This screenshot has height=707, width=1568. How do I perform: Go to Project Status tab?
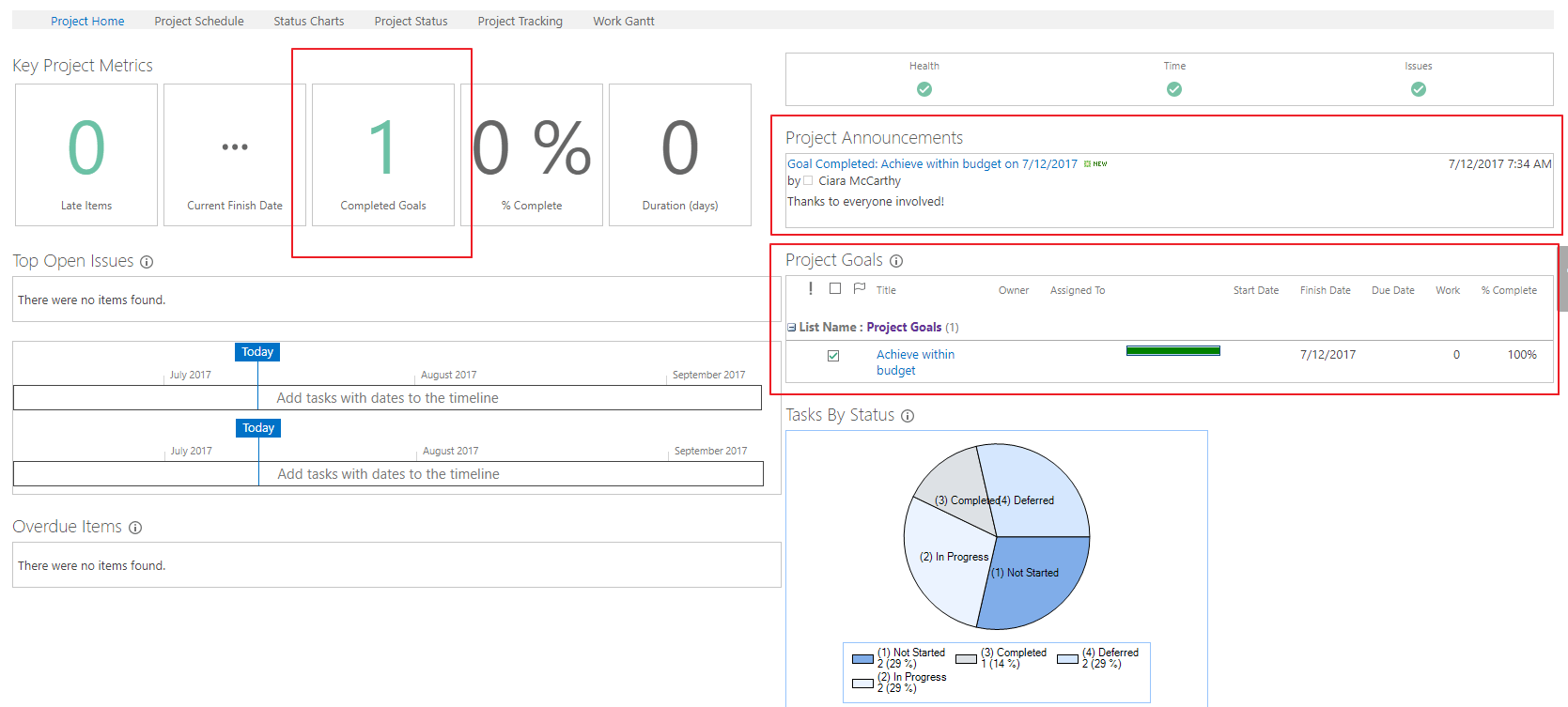pyautogui.click(x=411, y=21)
